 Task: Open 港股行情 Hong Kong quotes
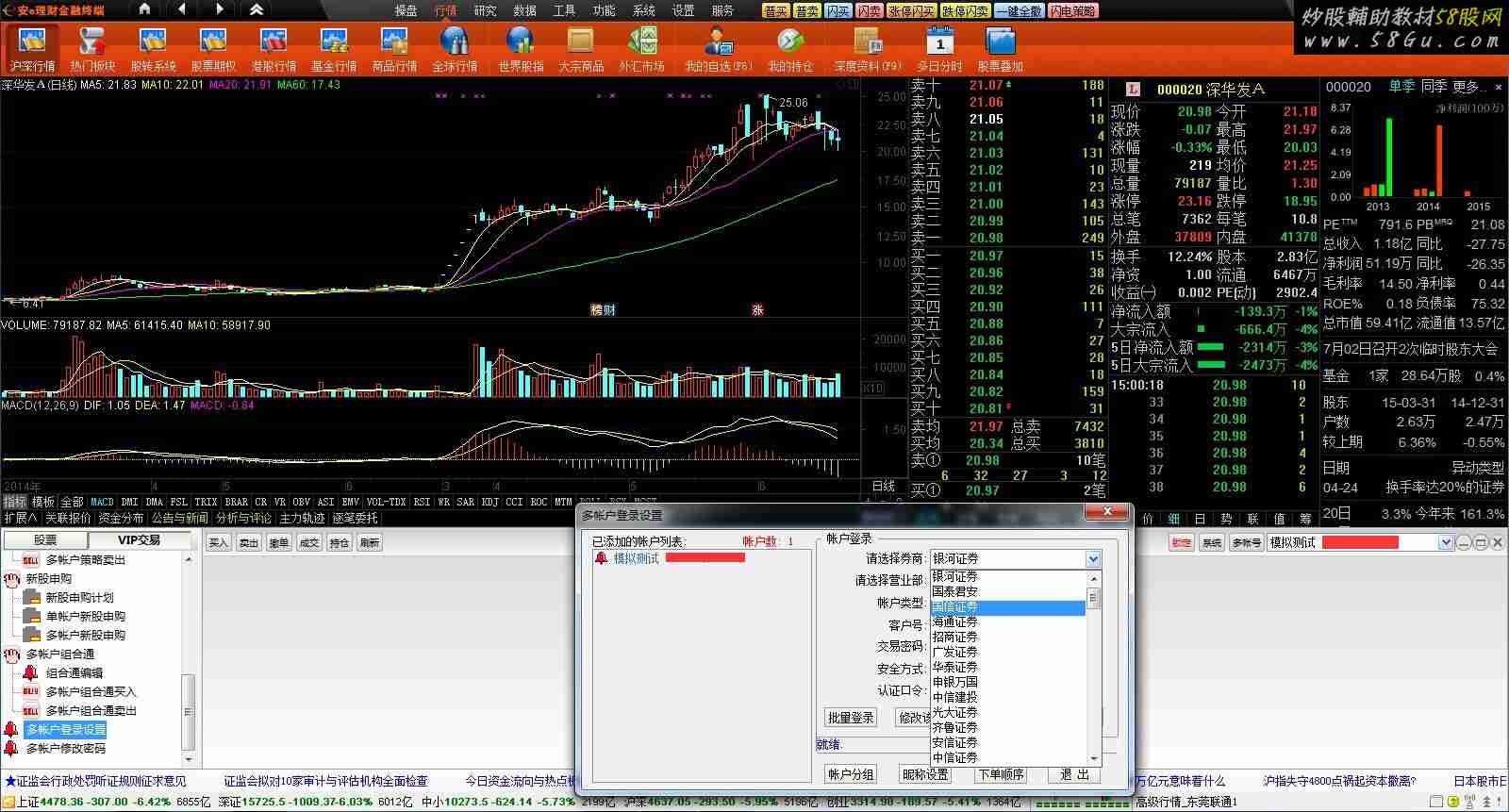pyautogui.click(x=274, y=49)
